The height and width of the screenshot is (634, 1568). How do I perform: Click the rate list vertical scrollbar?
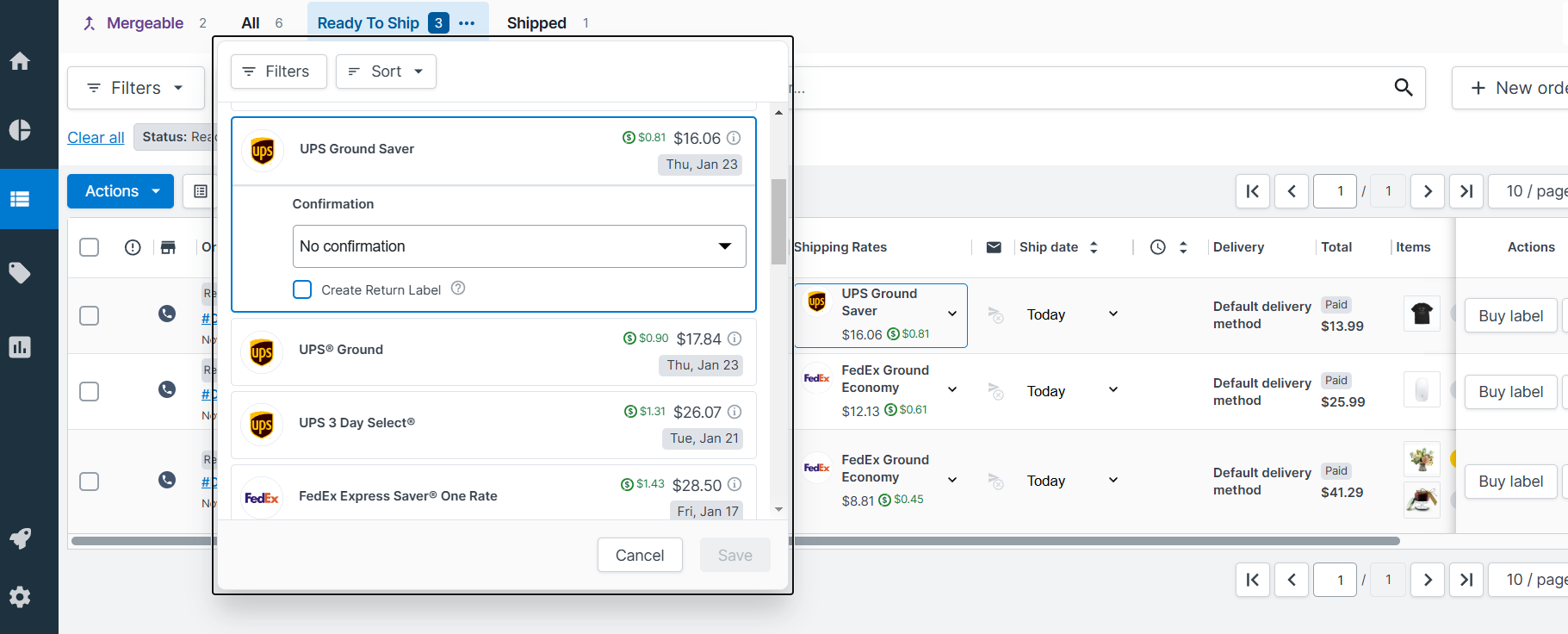click(x=779, y=221)
